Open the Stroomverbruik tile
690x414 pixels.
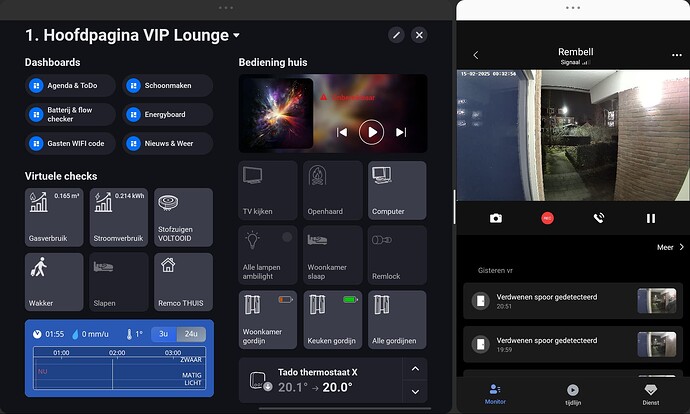(x=119, y=217)
